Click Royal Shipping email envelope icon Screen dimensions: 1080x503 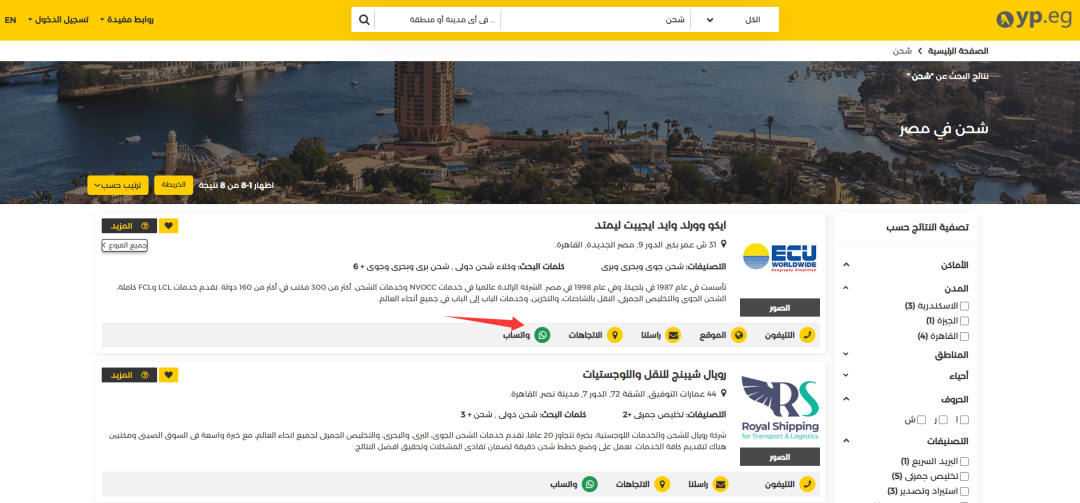click(x=720, y=484)
